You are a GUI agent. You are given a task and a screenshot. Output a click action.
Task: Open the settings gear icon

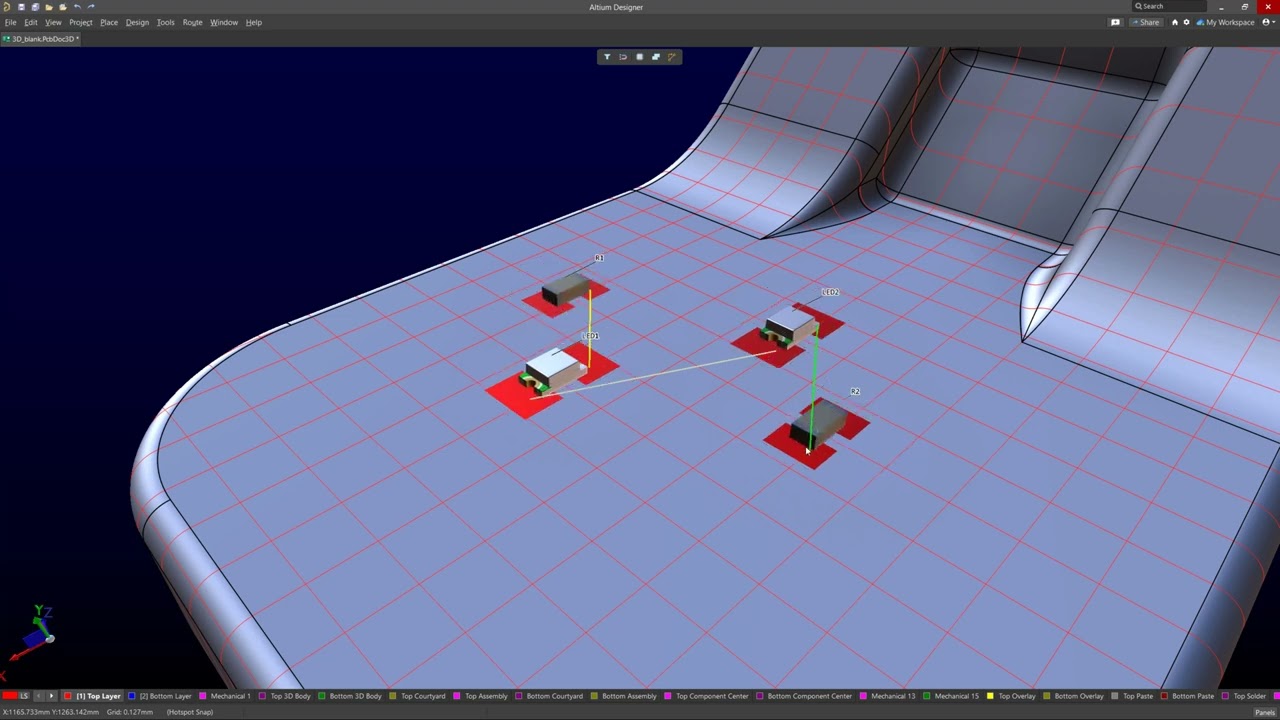tap(1186, 22)
